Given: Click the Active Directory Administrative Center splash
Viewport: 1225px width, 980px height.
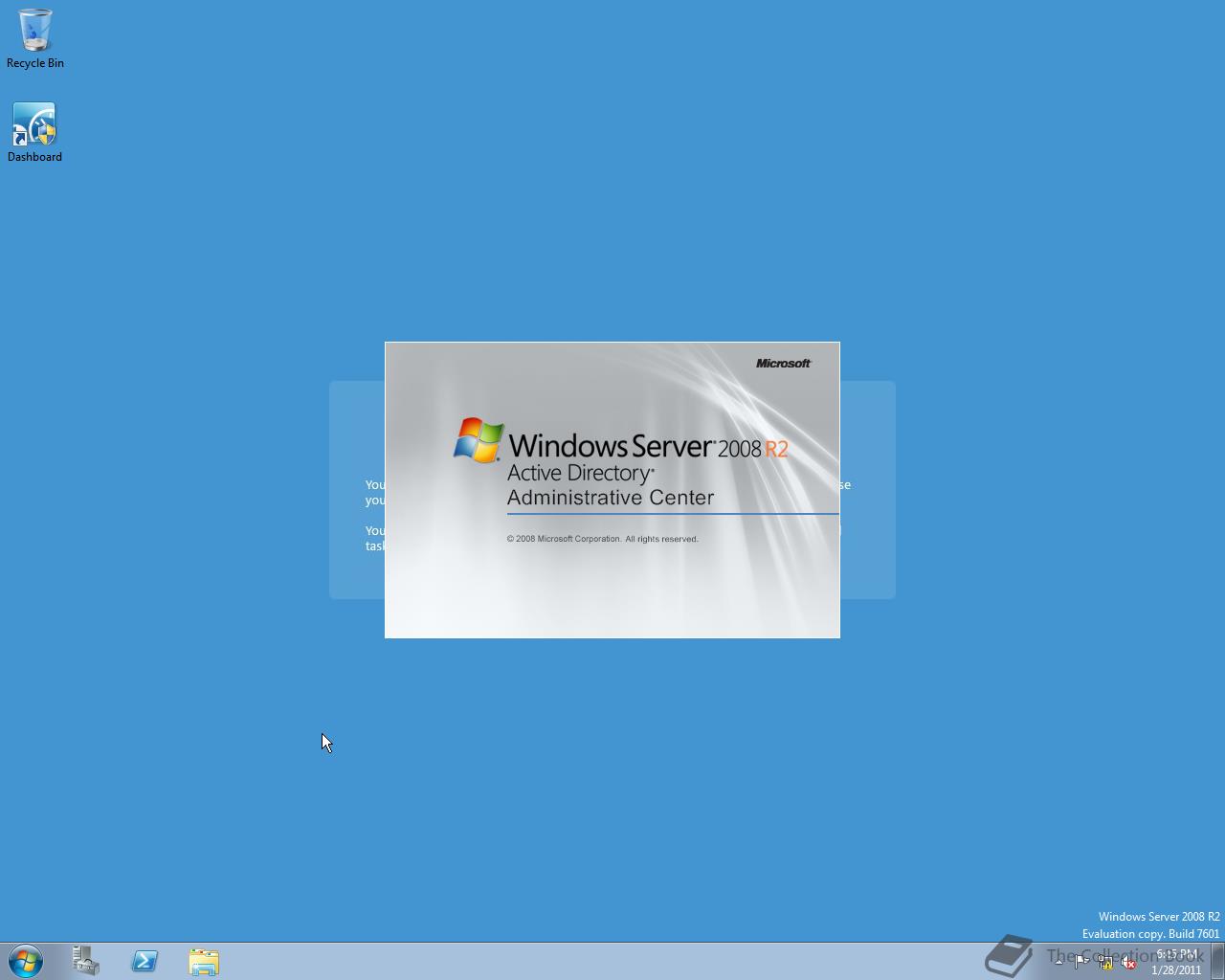Looking at the screenshot, I should click(612, 490).
